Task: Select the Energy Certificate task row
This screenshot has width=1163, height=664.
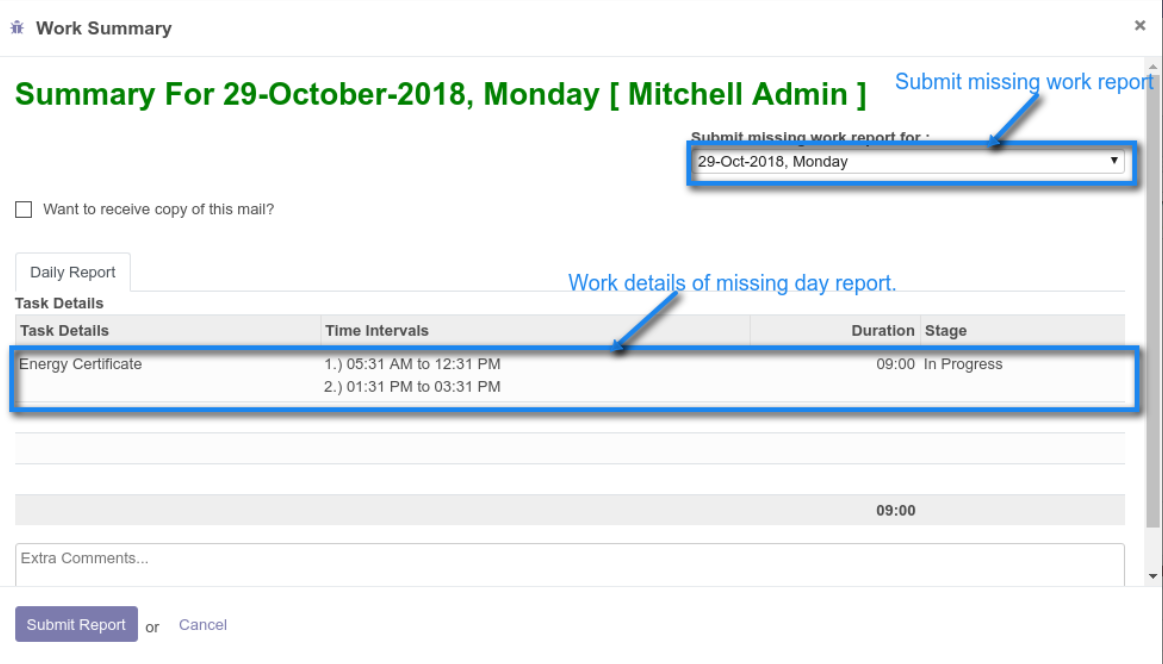Action: coord(81,365)
